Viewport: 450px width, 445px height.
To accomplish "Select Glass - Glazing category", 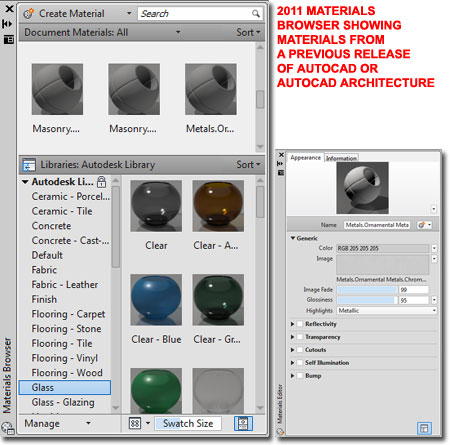I will pyautogui.click(x=63, y=402).
